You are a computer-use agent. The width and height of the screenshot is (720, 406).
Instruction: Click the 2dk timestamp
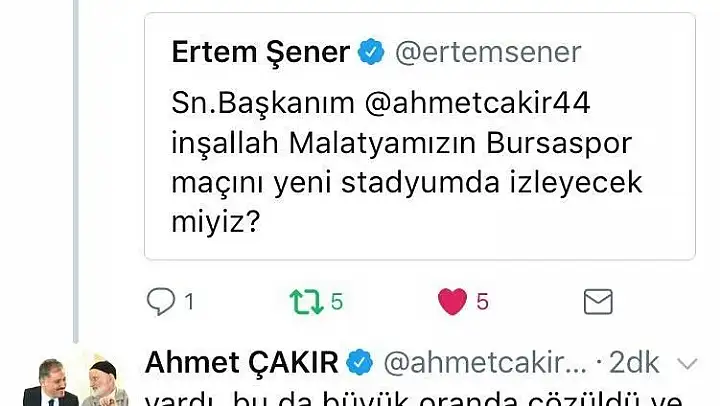pos(634,363)
